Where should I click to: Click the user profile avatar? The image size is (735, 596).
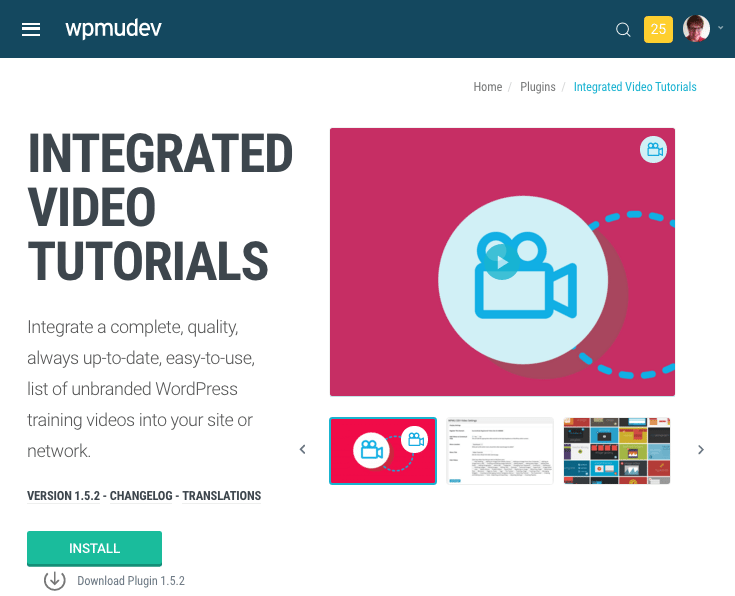[696, 29]
